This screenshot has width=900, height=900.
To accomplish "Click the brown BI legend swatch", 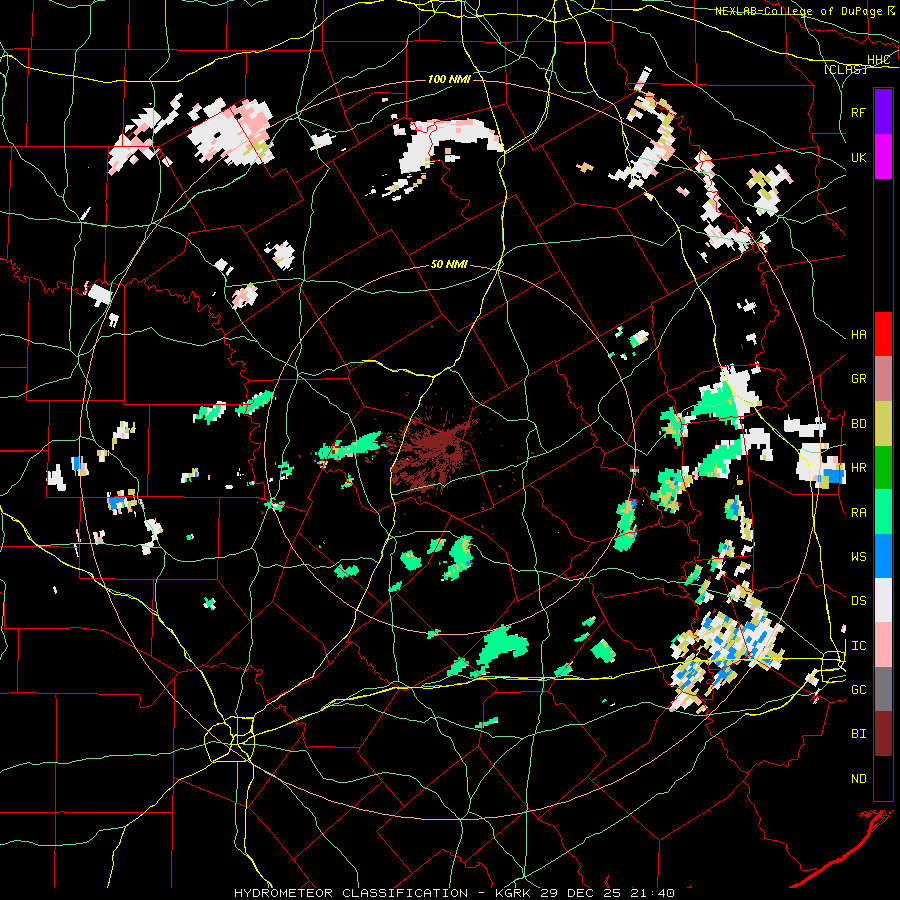I will pos(883,734).
